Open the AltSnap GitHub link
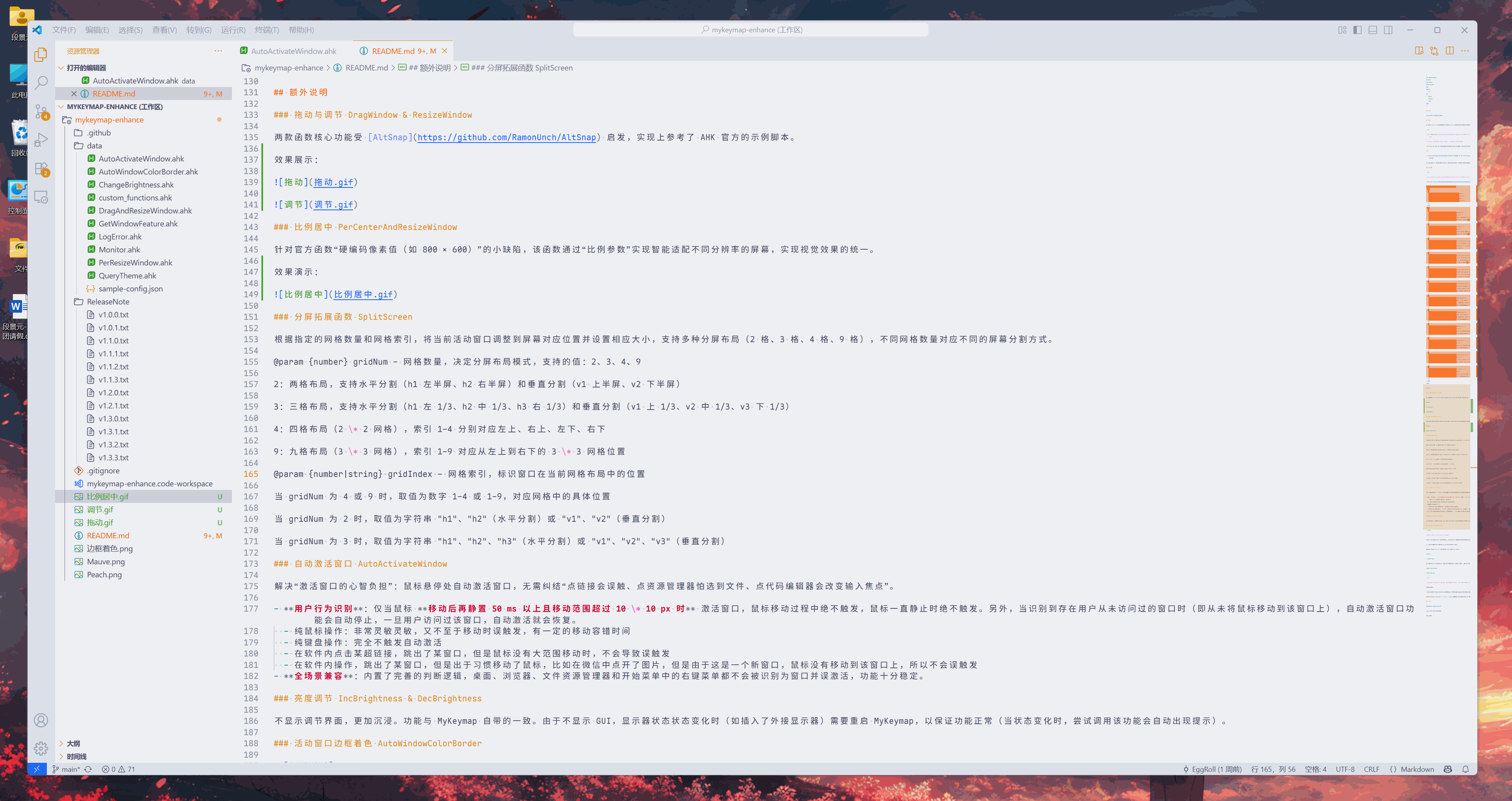The height and width of the screenshot is (801, 1512). click(x=506, y=137)
